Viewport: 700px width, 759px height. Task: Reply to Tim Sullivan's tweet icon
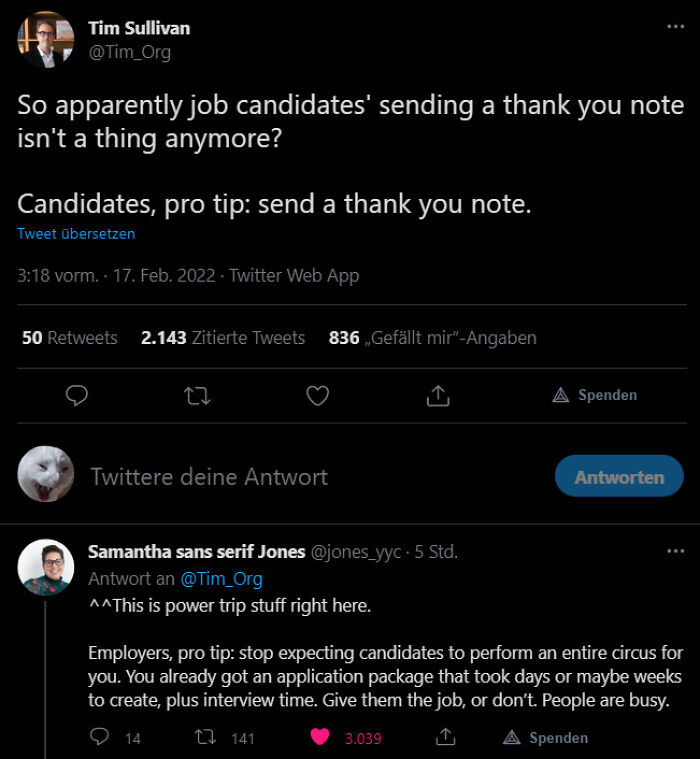tap(77, 396)
